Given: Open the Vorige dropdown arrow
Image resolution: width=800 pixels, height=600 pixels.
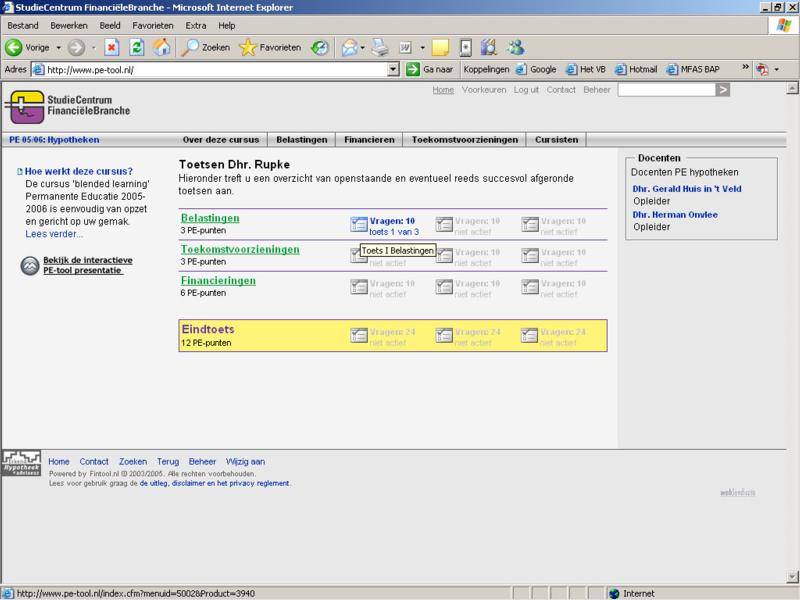Looking at the screenshot, I should coord(57,47).
